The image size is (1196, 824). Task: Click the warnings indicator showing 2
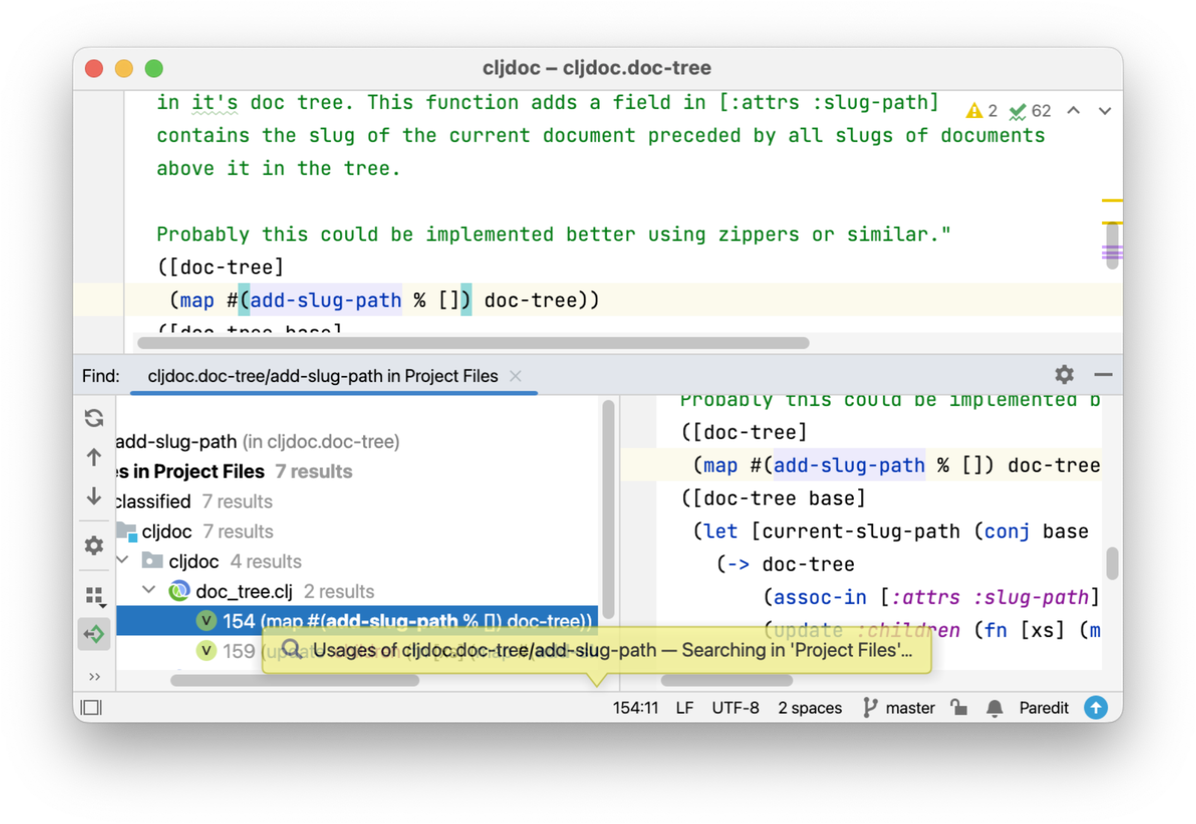981,111
